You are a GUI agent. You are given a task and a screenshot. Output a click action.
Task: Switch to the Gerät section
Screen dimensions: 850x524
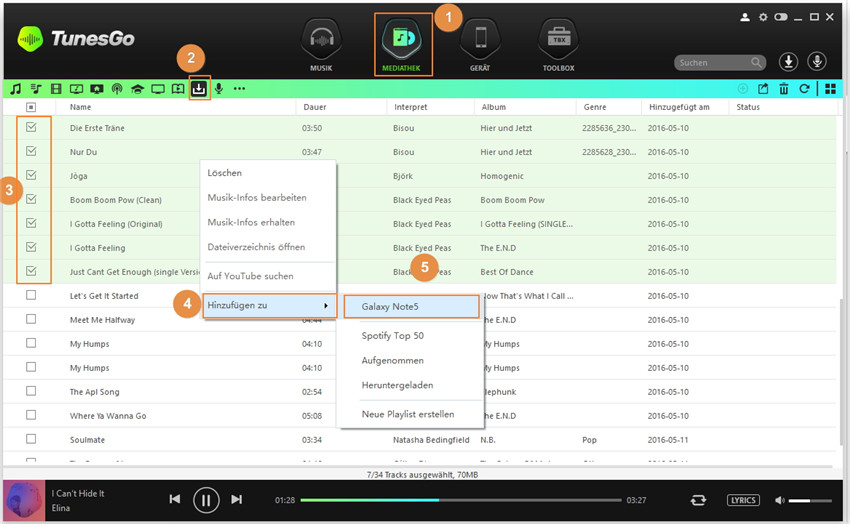(x=480, y=46)
